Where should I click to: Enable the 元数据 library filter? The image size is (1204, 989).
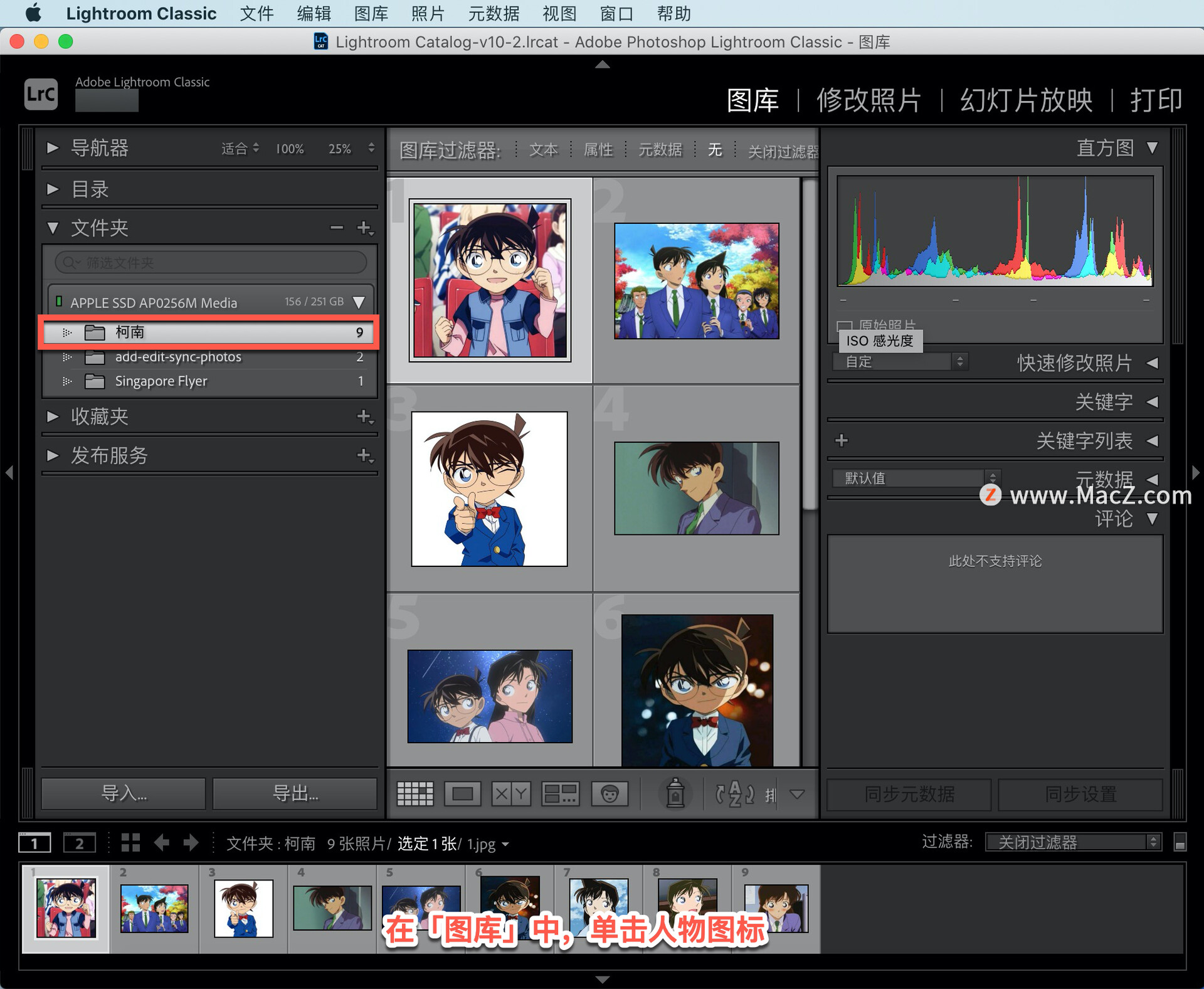coord(660,150)
